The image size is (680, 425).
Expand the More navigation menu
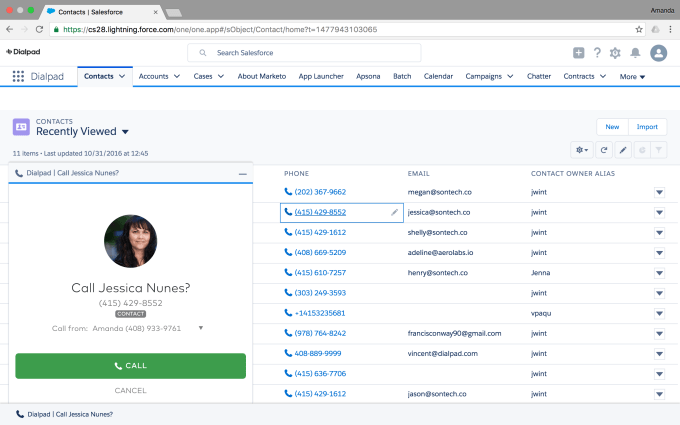coord(632,76)
